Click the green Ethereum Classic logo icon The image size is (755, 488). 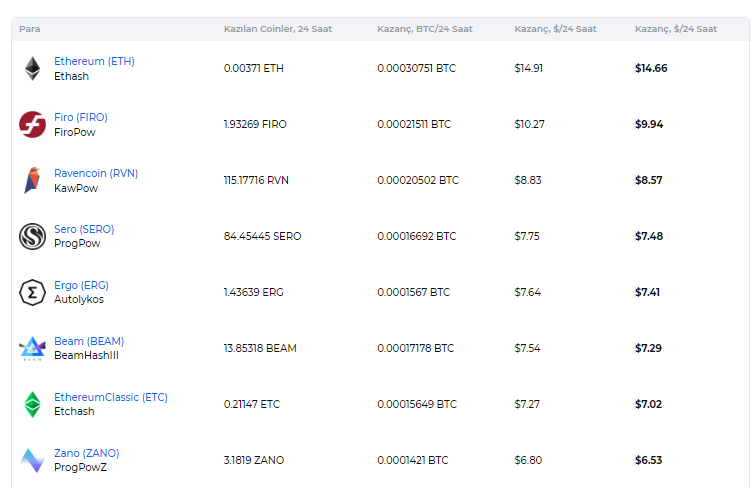coord(32,404)
